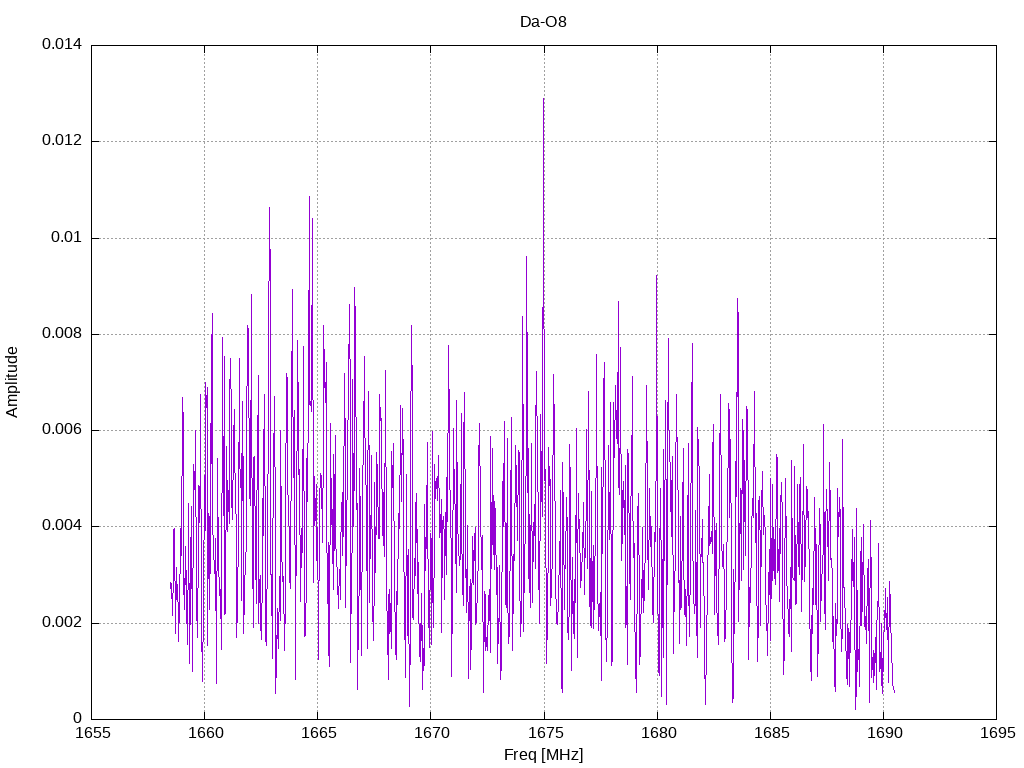
Task: Click the tallest spectrum peak near 1675 MHz
Action: 543,99
